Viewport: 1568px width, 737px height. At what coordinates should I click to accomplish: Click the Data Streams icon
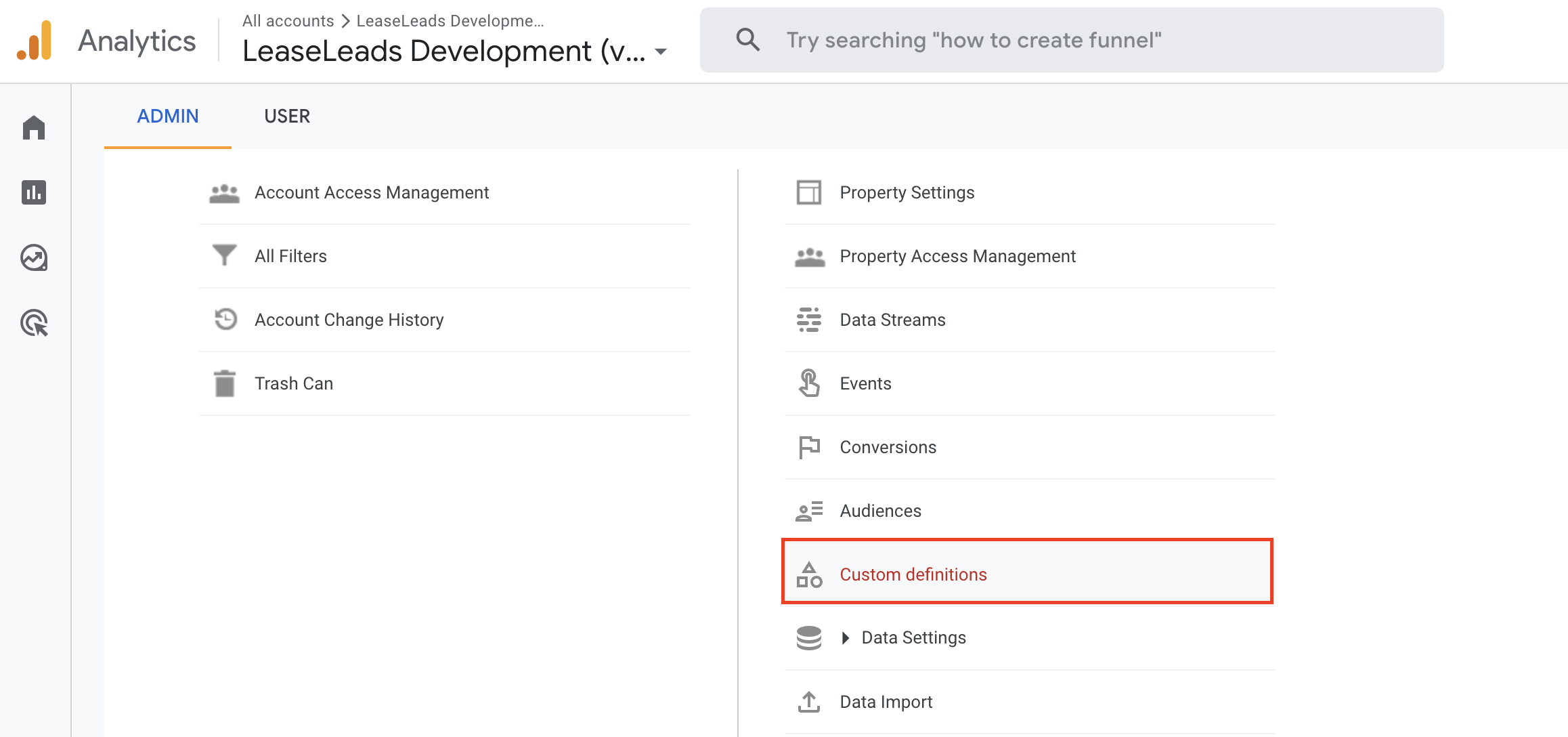(x=809, y=320)
